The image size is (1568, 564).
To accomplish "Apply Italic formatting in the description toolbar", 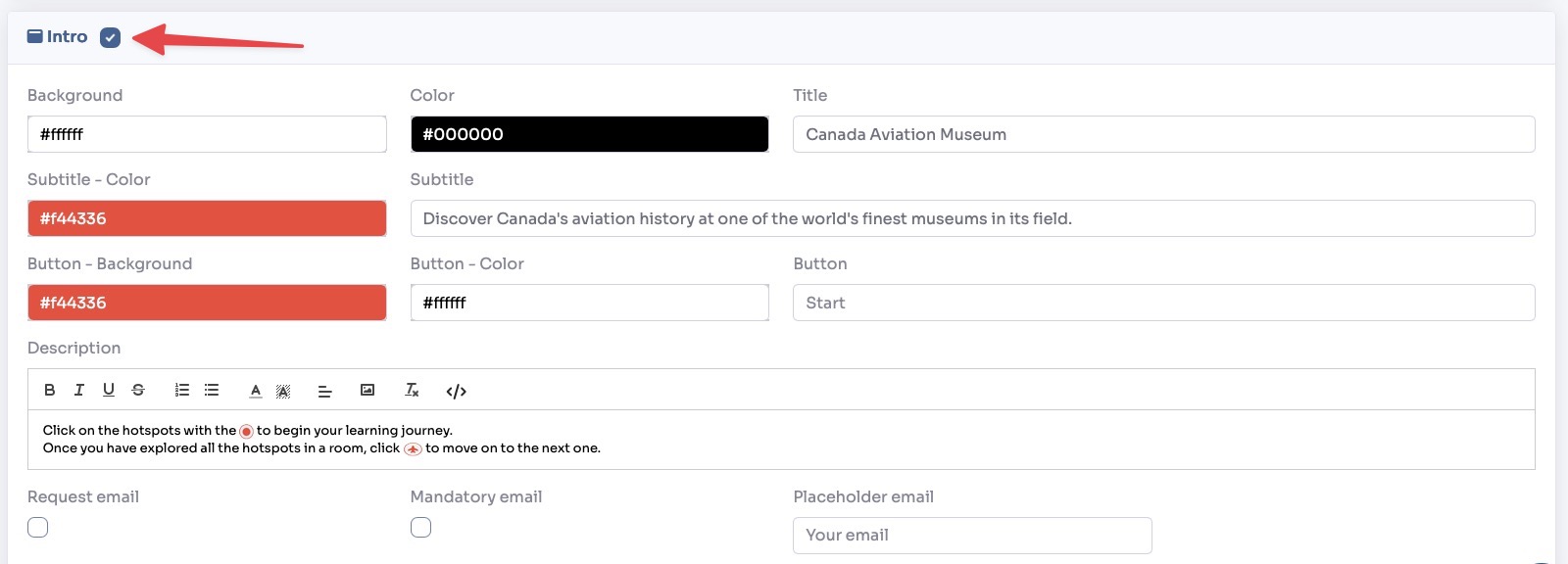I will point(79,390).
